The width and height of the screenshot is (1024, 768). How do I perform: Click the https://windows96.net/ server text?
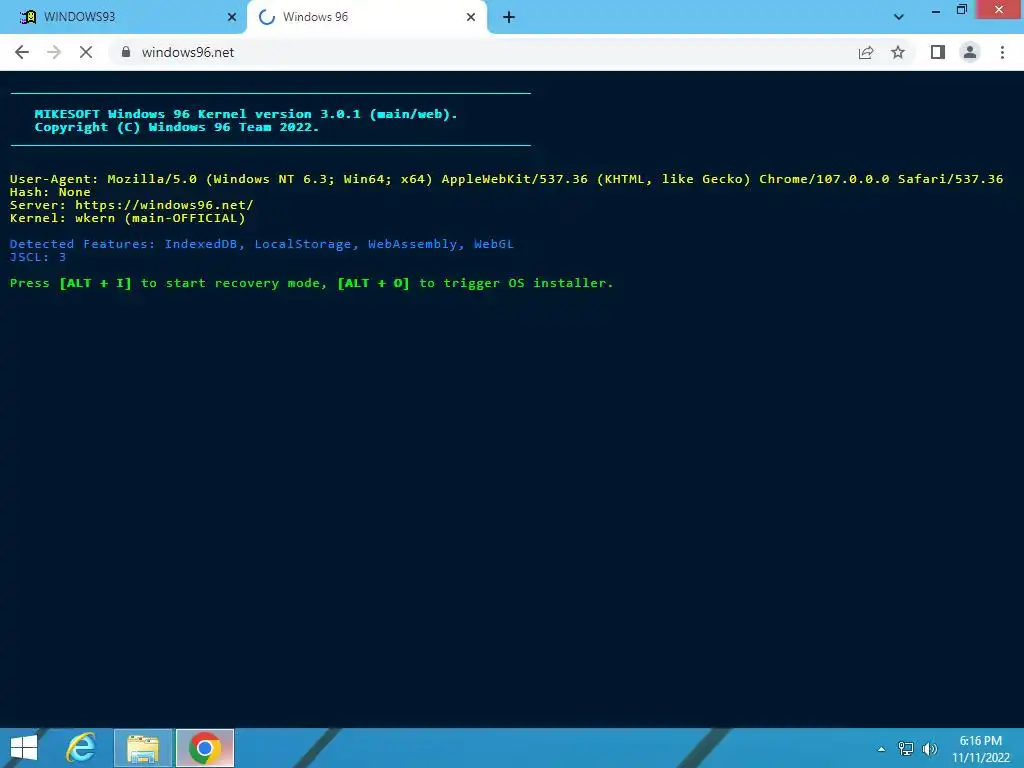coord(164,205)
